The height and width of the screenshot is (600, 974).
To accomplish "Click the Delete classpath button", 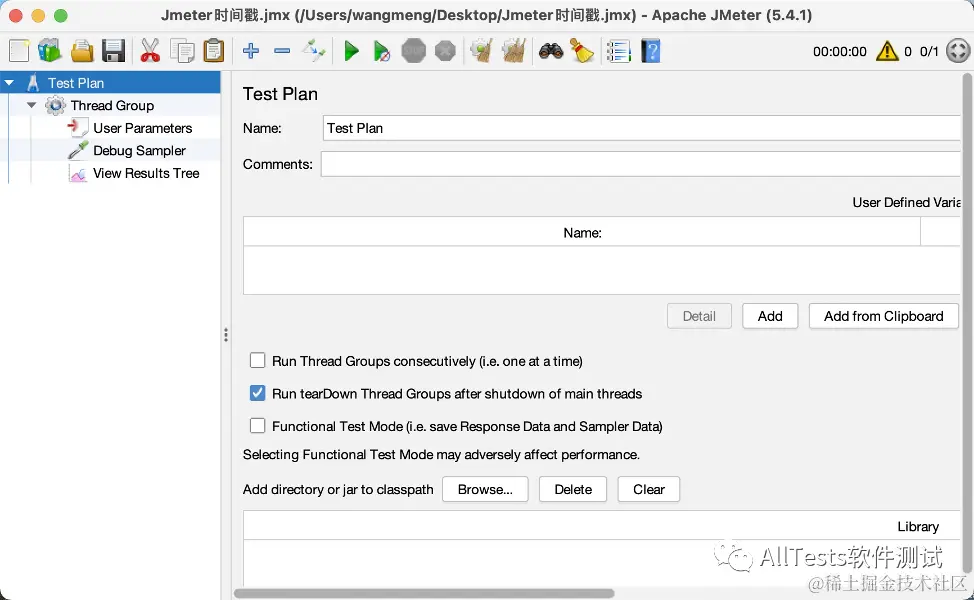I will click(x=573, y=489).
